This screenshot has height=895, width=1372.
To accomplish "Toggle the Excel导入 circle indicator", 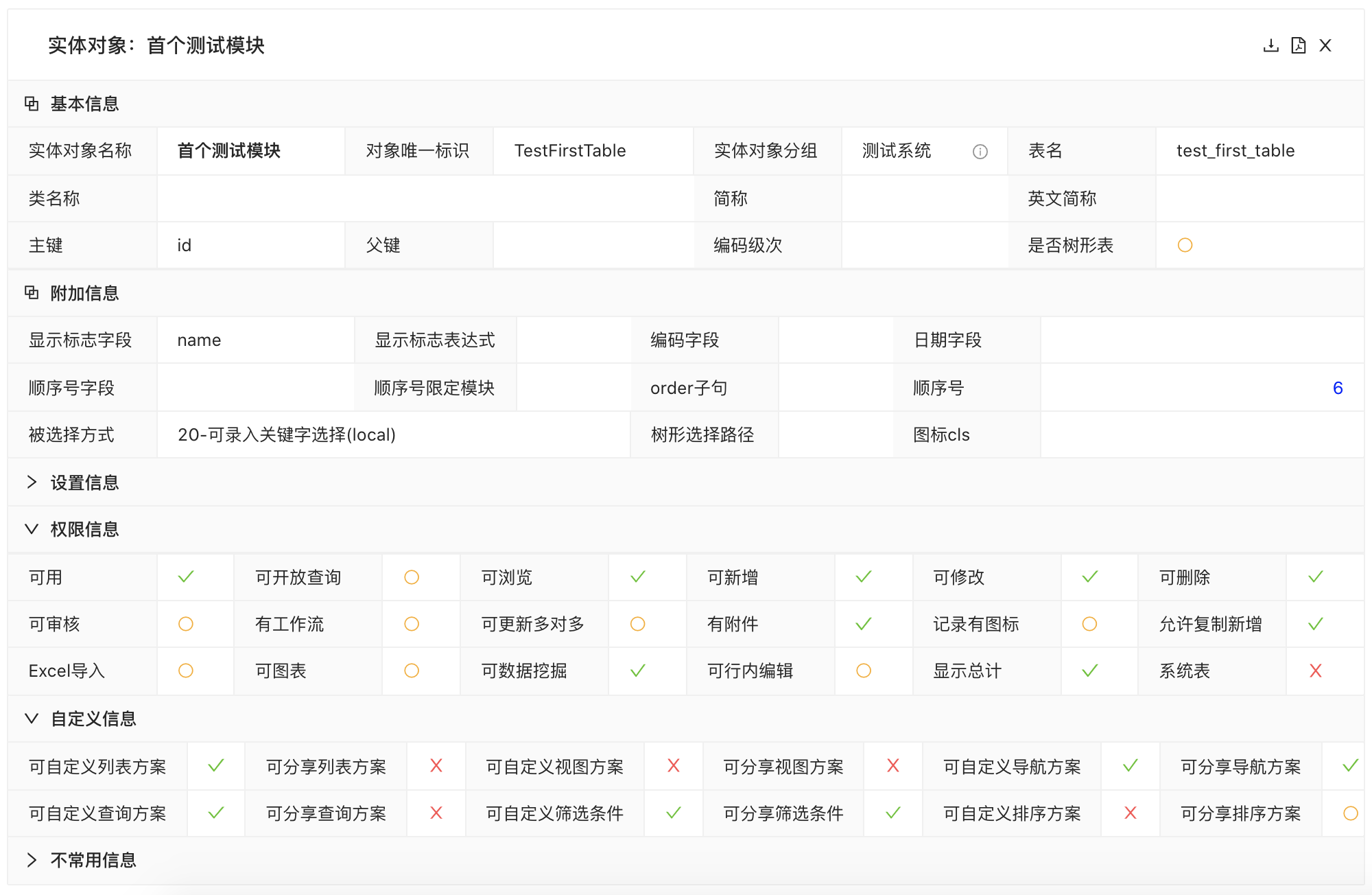I will [x=186, y=671].
